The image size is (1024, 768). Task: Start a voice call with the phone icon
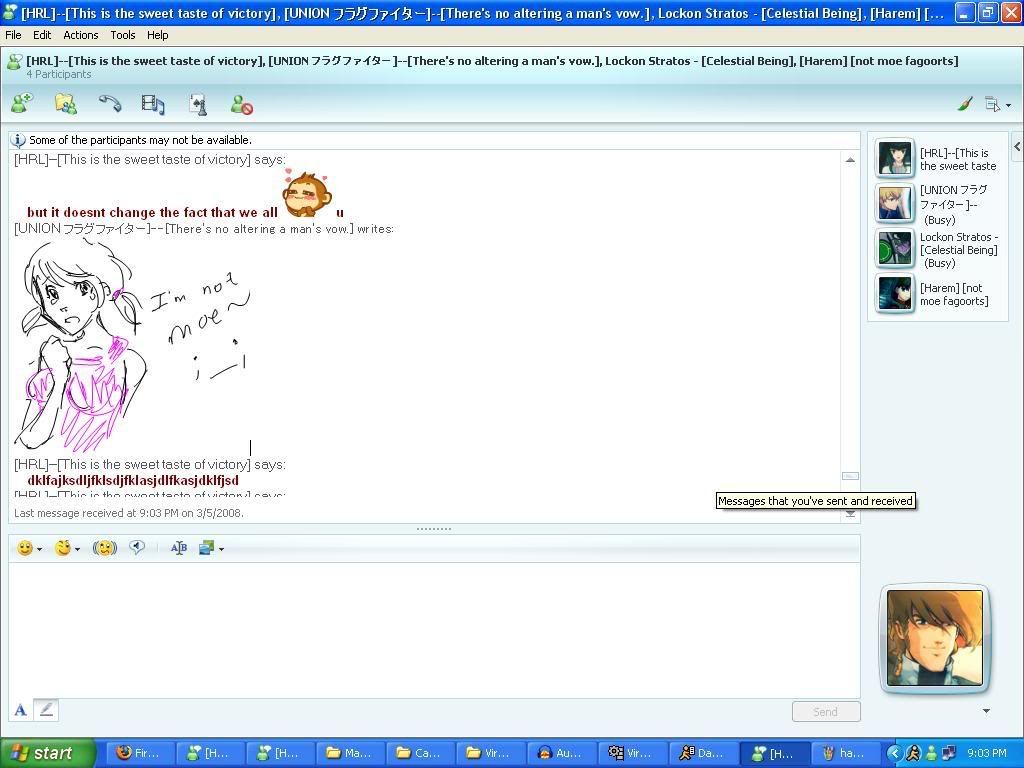tap(109, 104)
